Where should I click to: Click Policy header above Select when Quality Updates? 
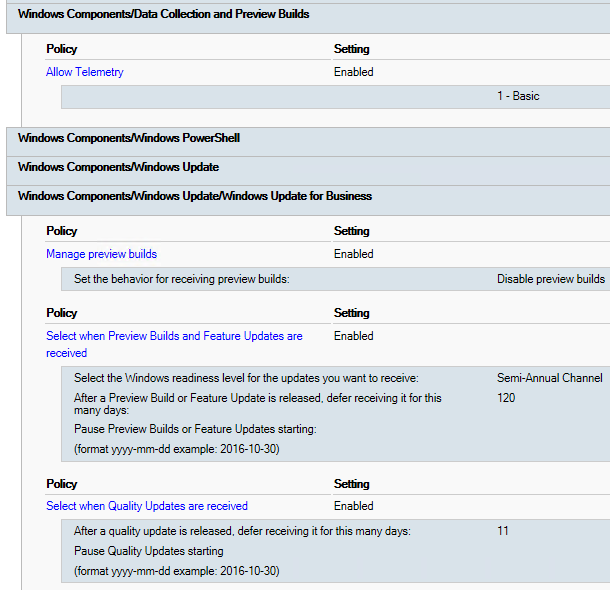61,484
